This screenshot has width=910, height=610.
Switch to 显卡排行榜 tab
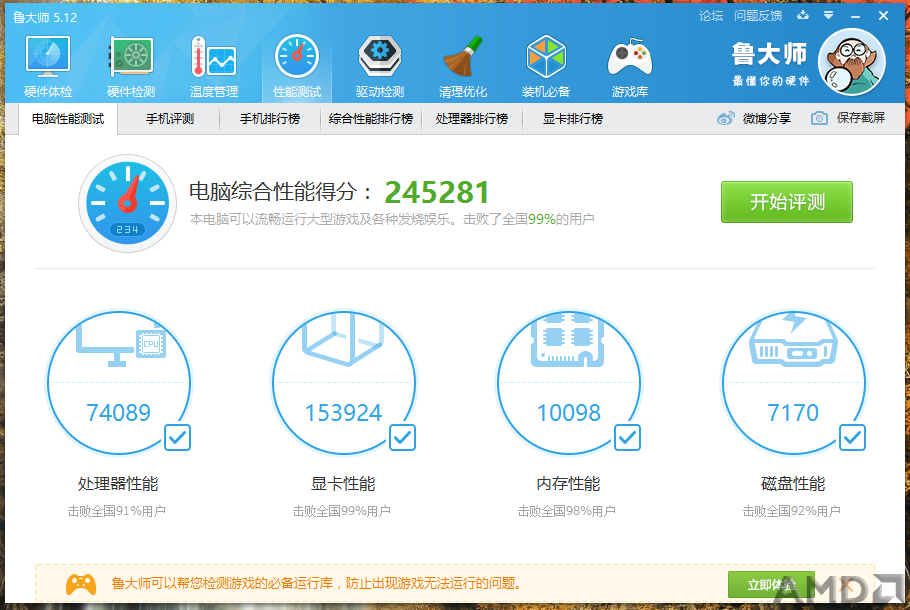(573, 119)
